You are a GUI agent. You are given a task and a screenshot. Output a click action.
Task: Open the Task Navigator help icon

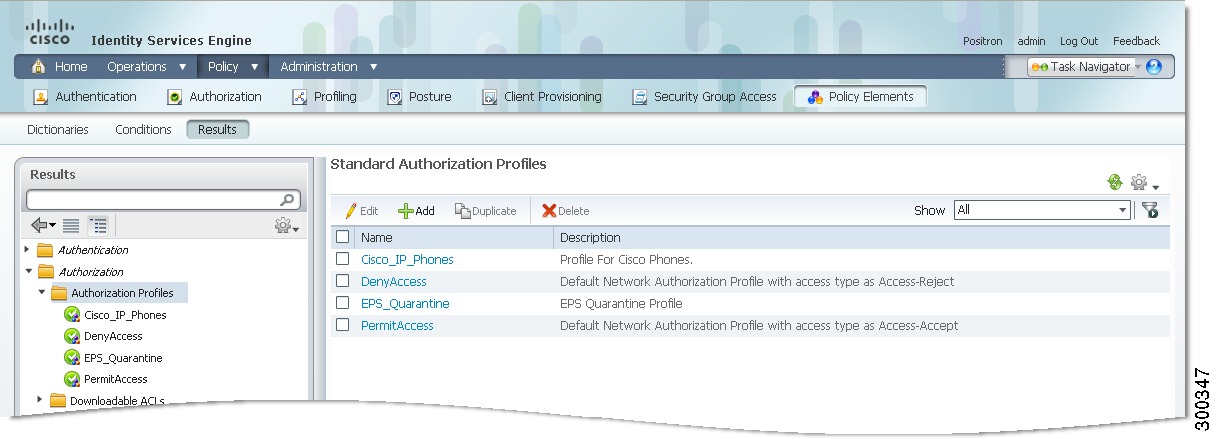click(1154, 67)
